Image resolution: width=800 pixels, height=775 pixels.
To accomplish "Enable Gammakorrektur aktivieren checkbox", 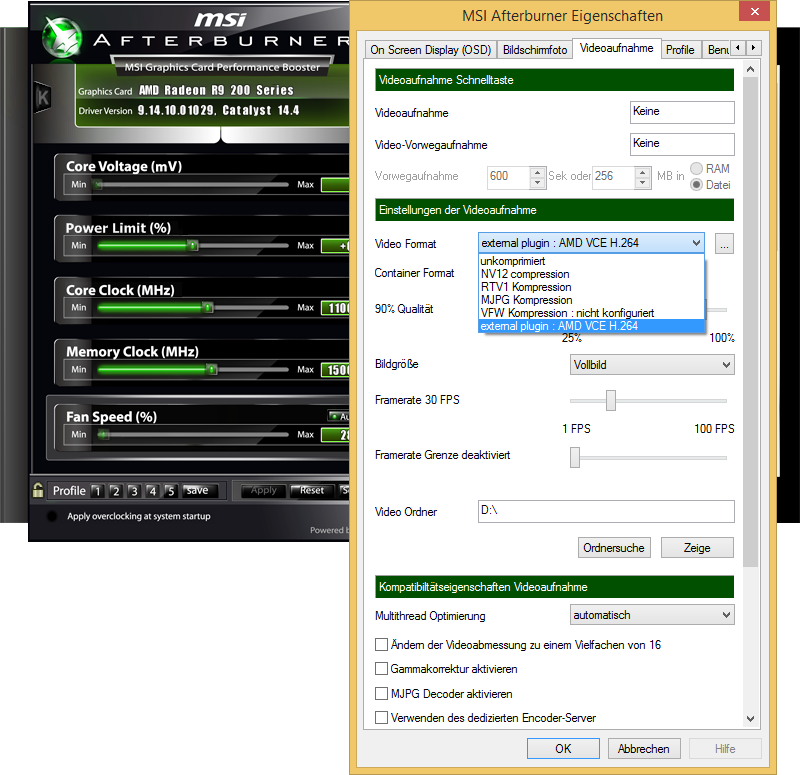I will coord(381,668).
